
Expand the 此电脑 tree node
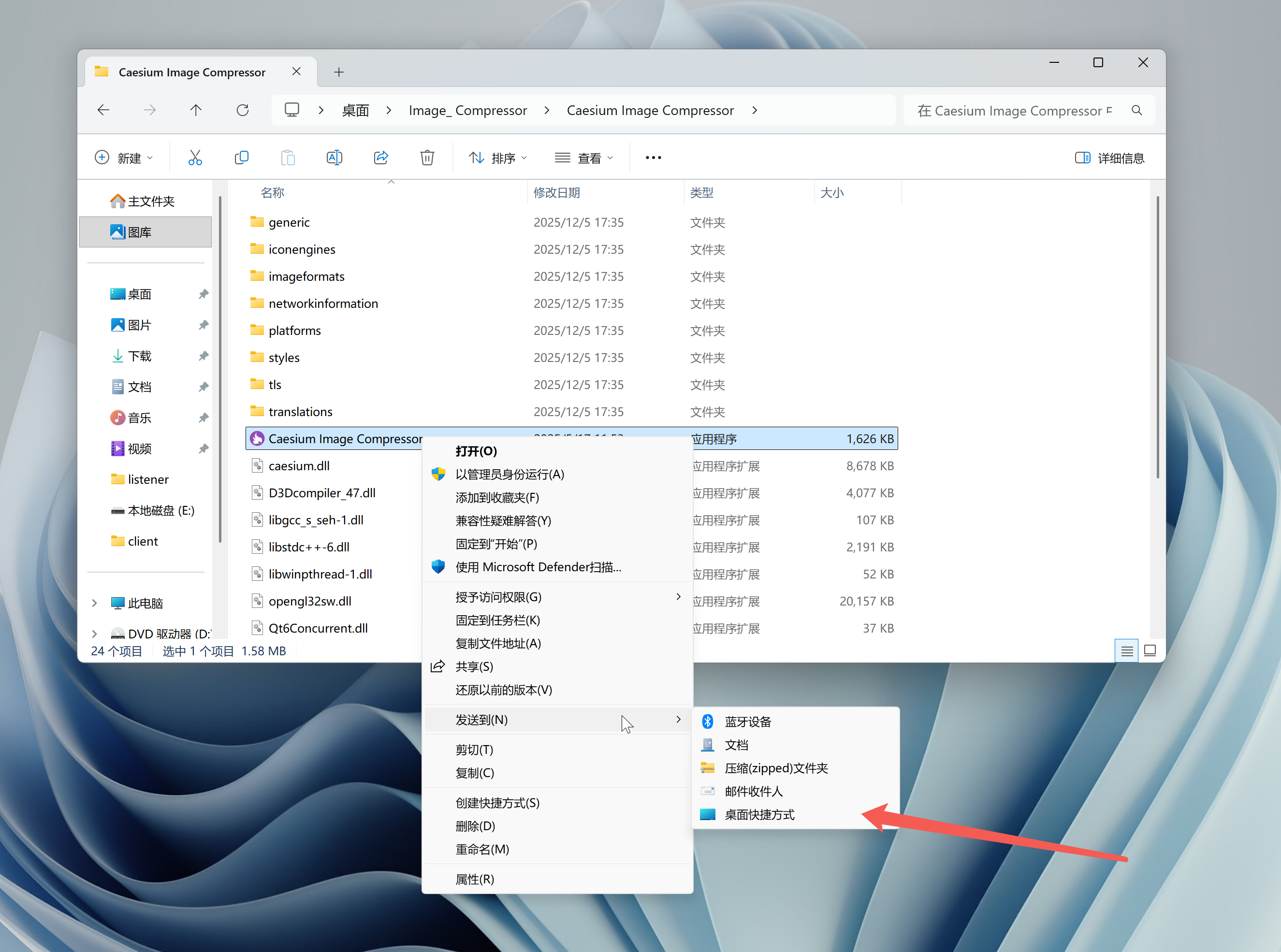pyautogui.click(x=95, y=603)
